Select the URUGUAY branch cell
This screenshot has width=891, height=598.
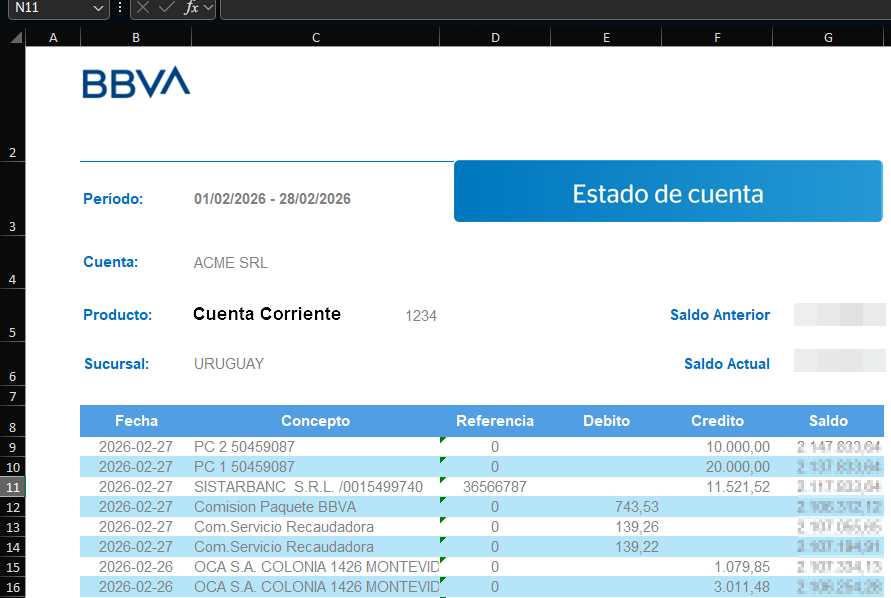click(x=229, y=364)
